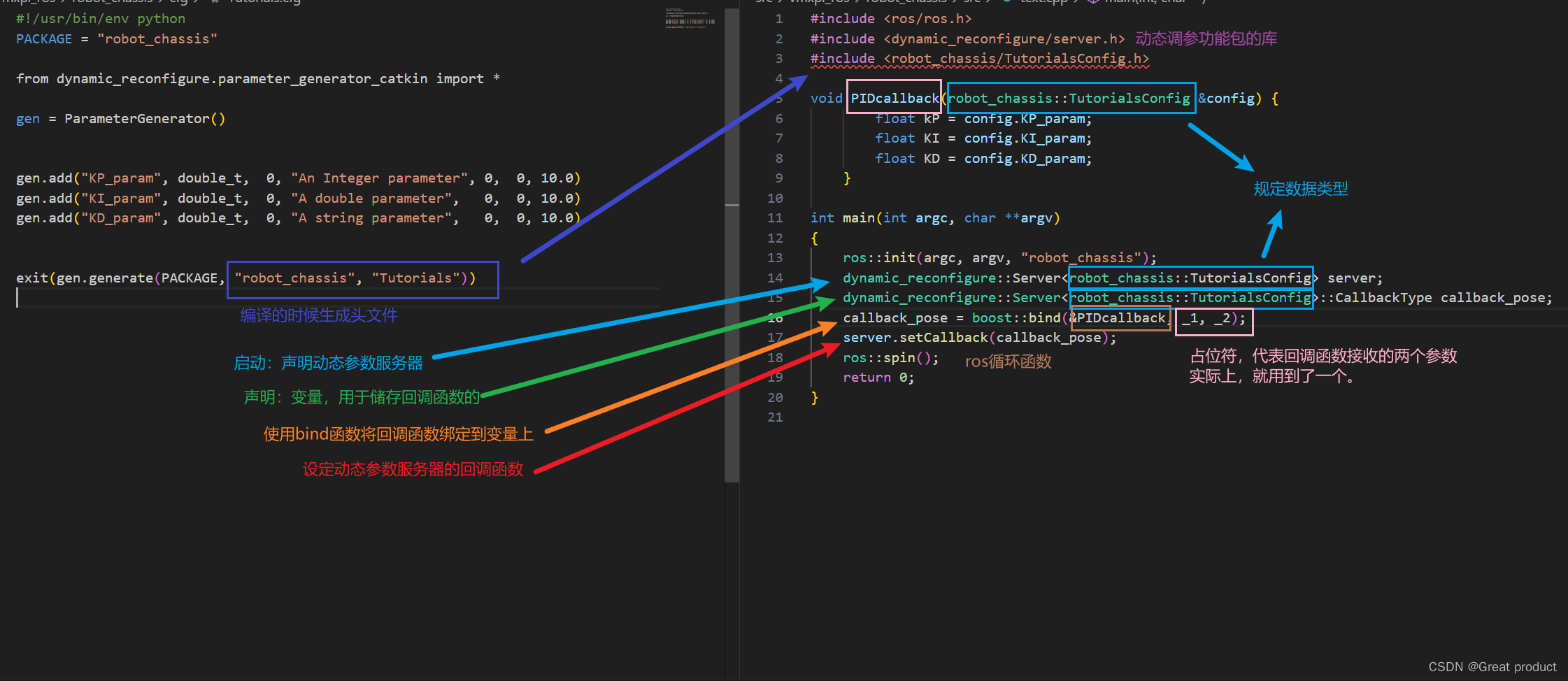Click the CSDN @Great product watermark text
The image size is (1568, 681).
click(1493, 666)
